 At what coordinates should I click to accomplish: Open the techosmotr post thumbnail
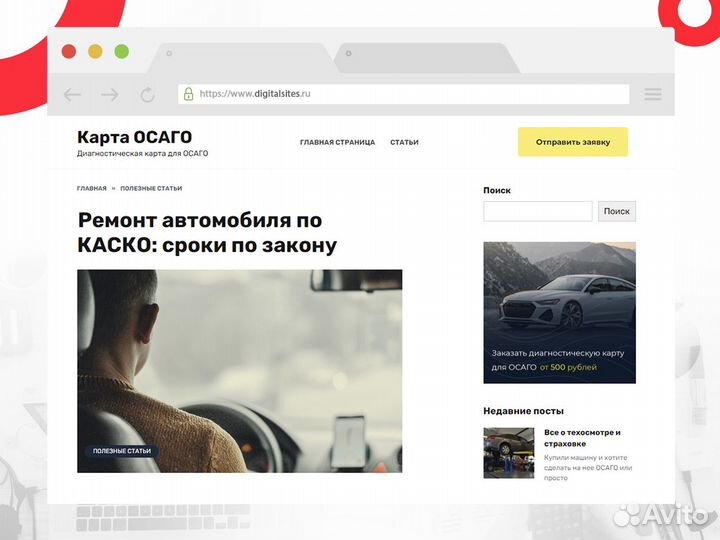[509, 453]
